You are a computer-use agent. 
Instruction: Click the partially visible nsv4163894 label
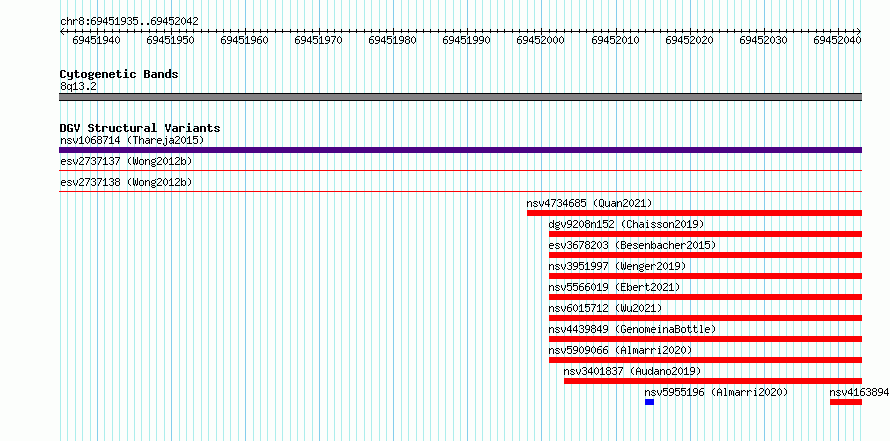[x=859, y=392]
